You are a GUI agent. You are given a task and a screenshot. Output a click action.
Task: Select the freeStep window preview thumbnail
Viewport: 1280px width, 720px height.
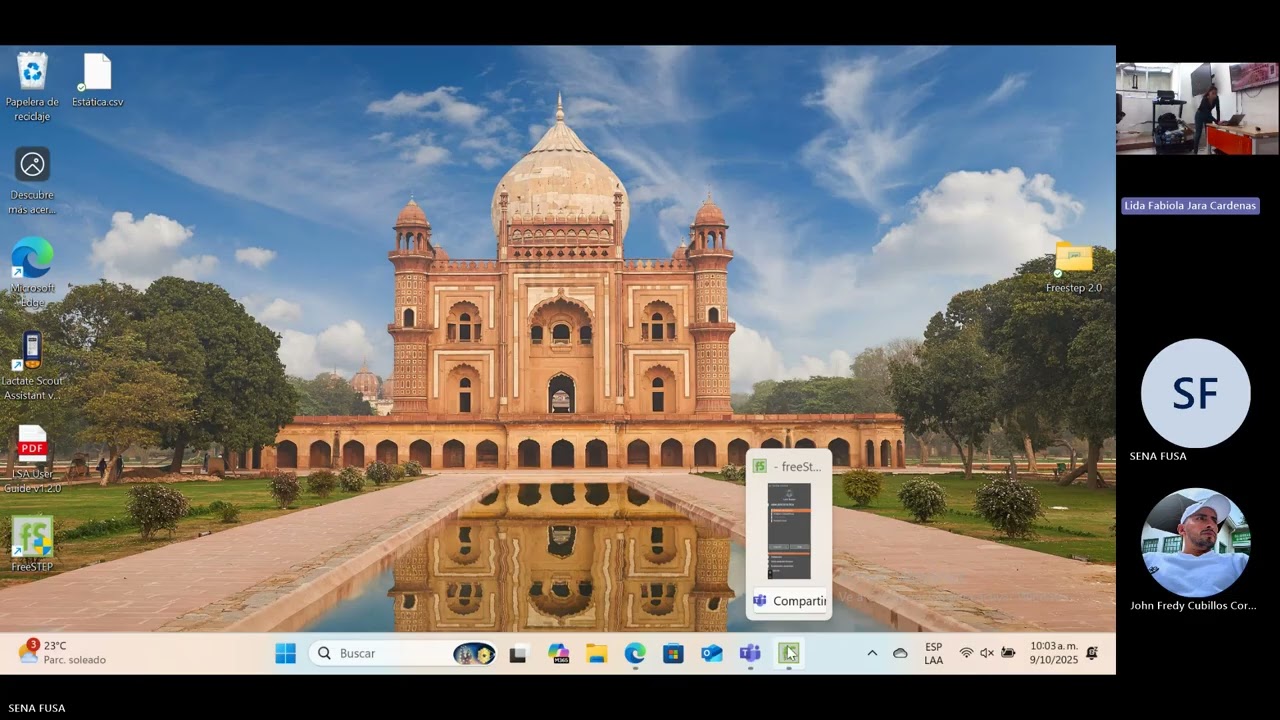coord(789,531)
